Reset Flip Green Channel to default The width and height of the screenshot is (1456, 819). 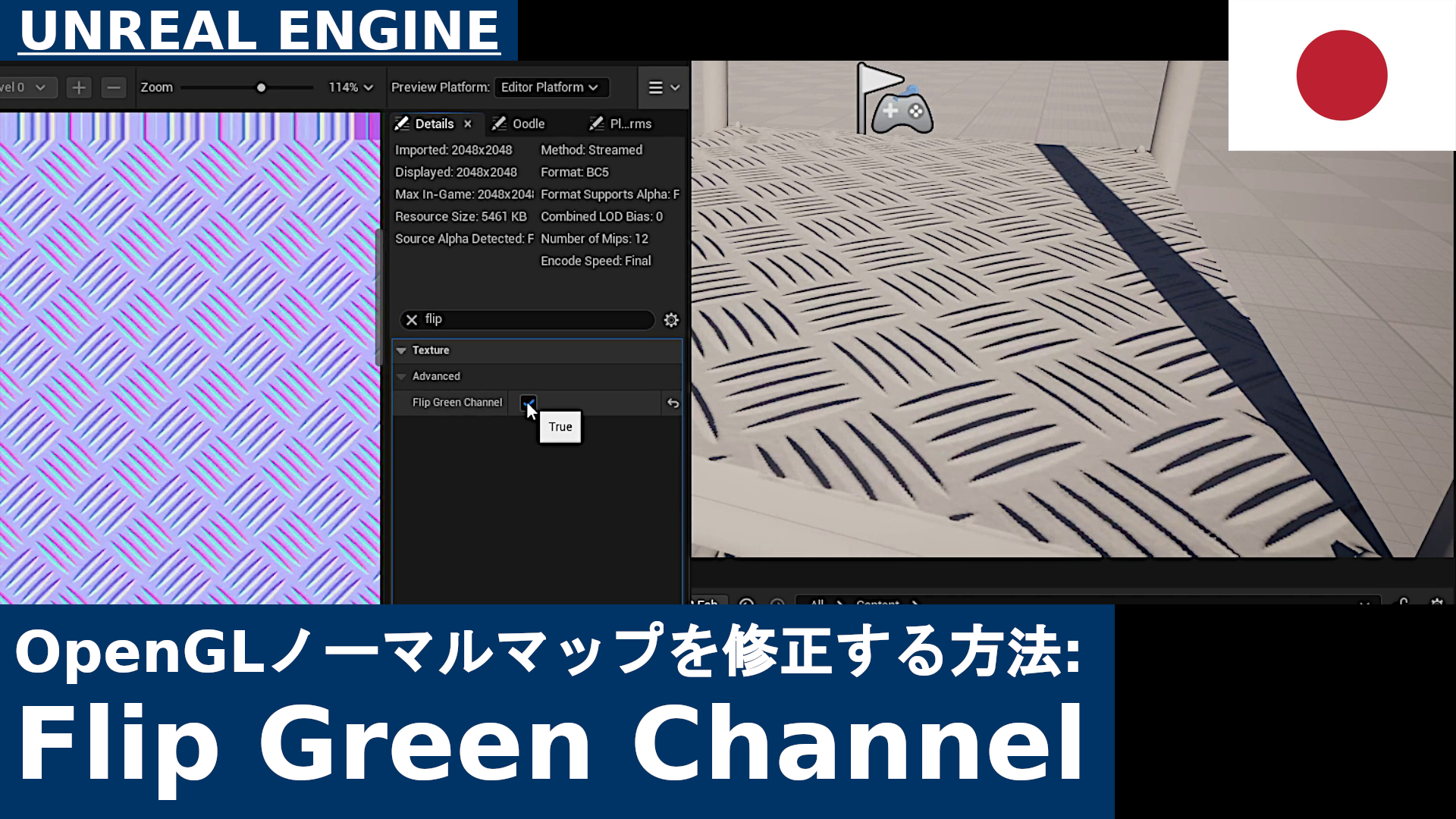point(673,403)
